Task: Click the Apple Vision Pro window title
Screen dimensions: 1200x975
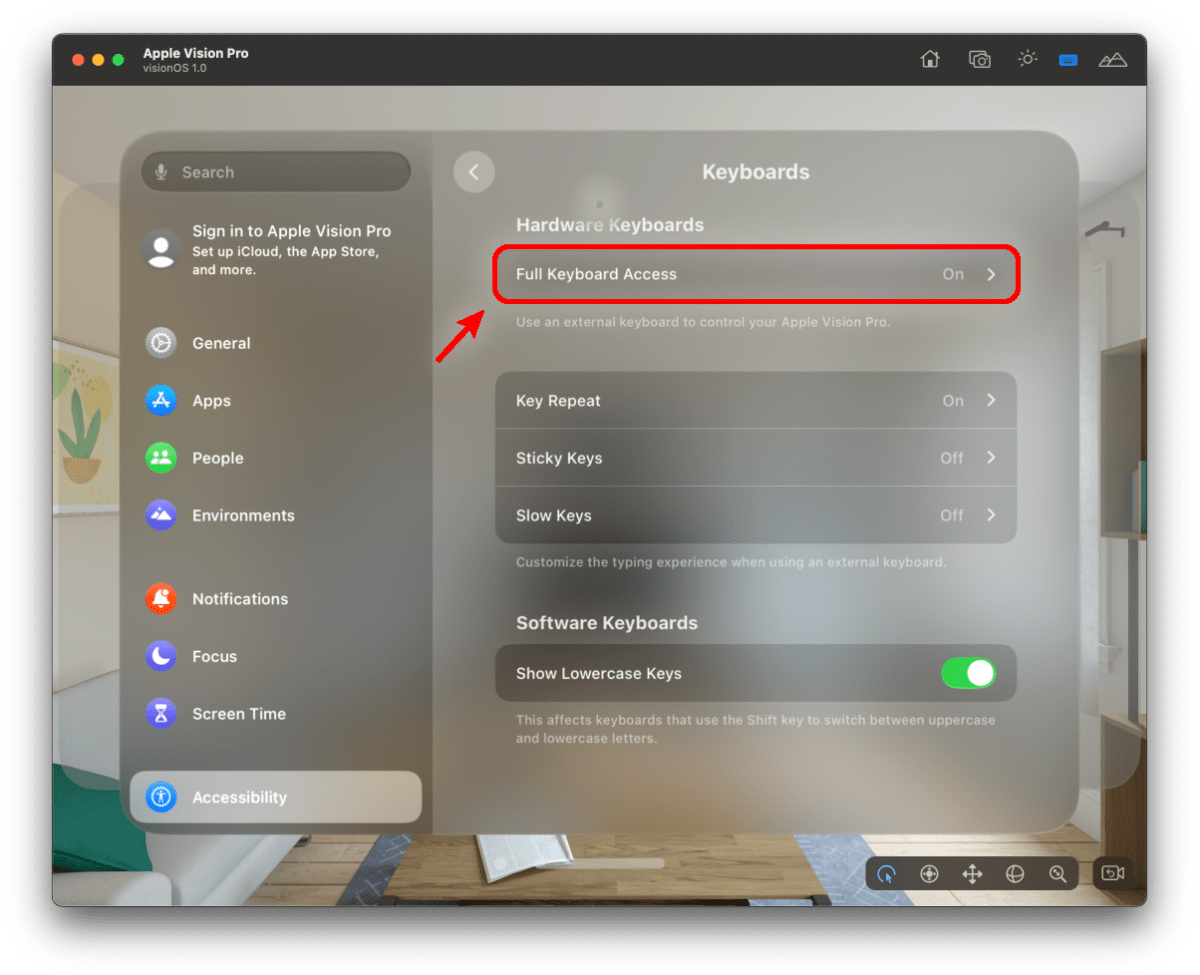Action: click(196, 53)
